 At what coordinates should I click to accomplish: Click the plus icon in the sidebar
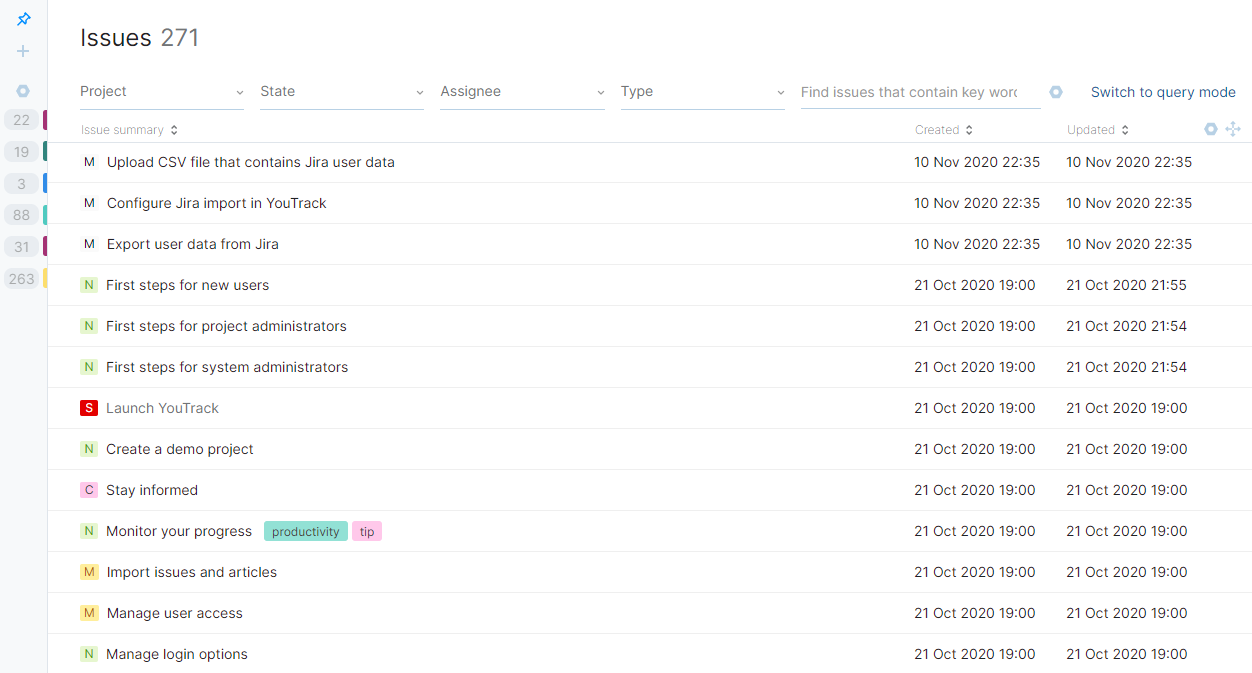click(x=23, y=51)
